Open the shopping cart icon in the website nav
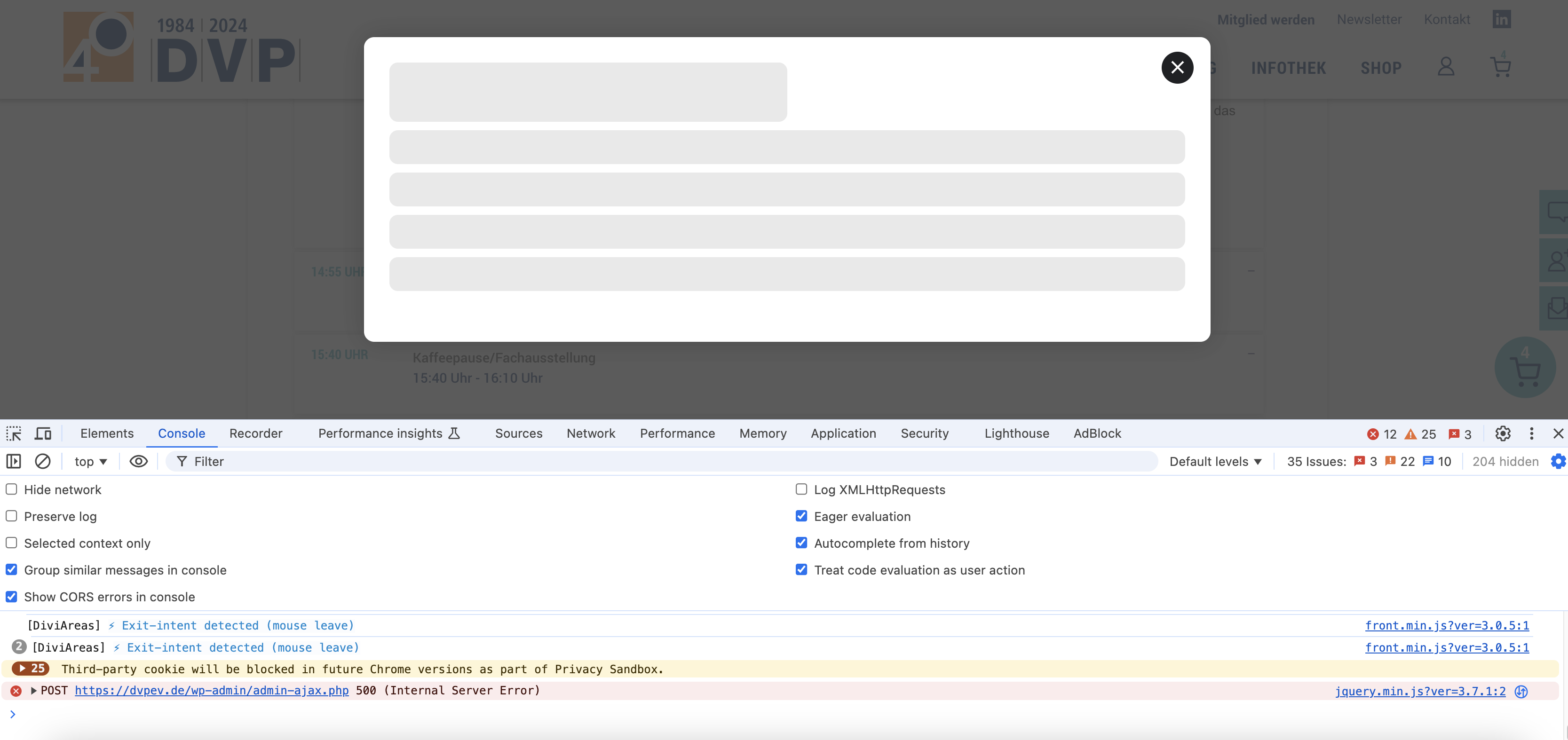The height and width of the screenshot is (740, 1568). [x=1500, y=66]
